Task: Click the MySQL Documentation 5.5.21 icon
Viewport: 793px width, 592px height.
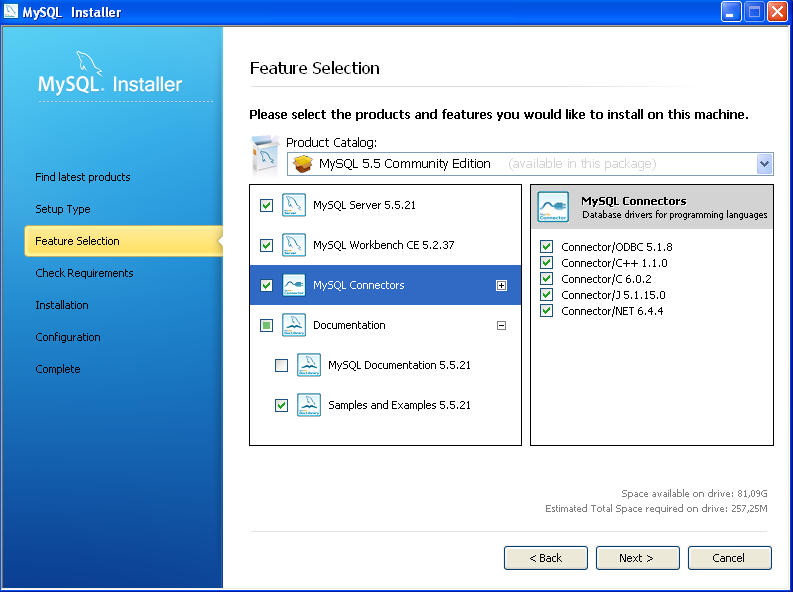Action: (309, 365)
